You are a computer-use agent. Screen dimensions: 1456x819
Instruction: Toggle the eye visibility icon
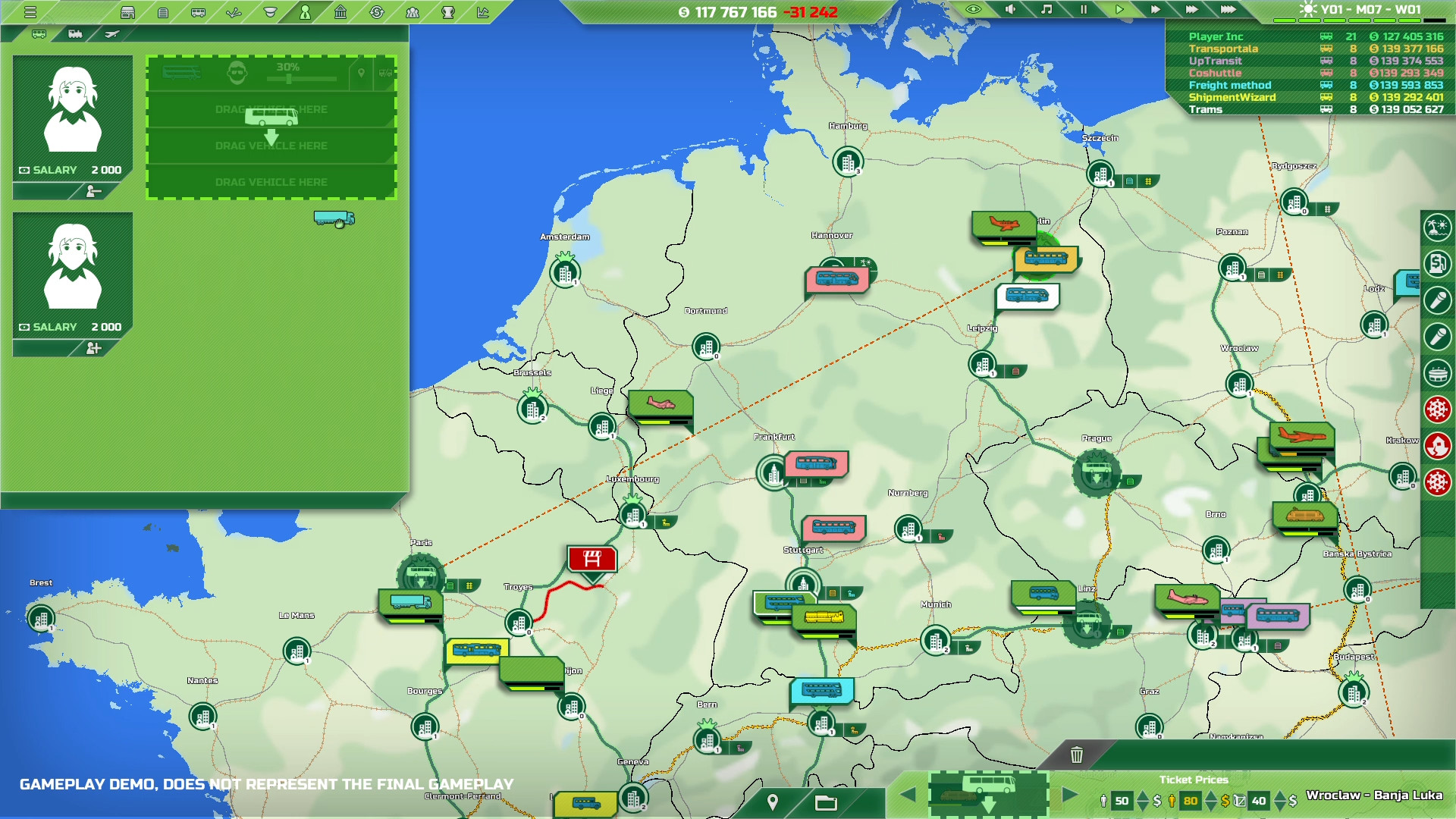pos(974,10)
